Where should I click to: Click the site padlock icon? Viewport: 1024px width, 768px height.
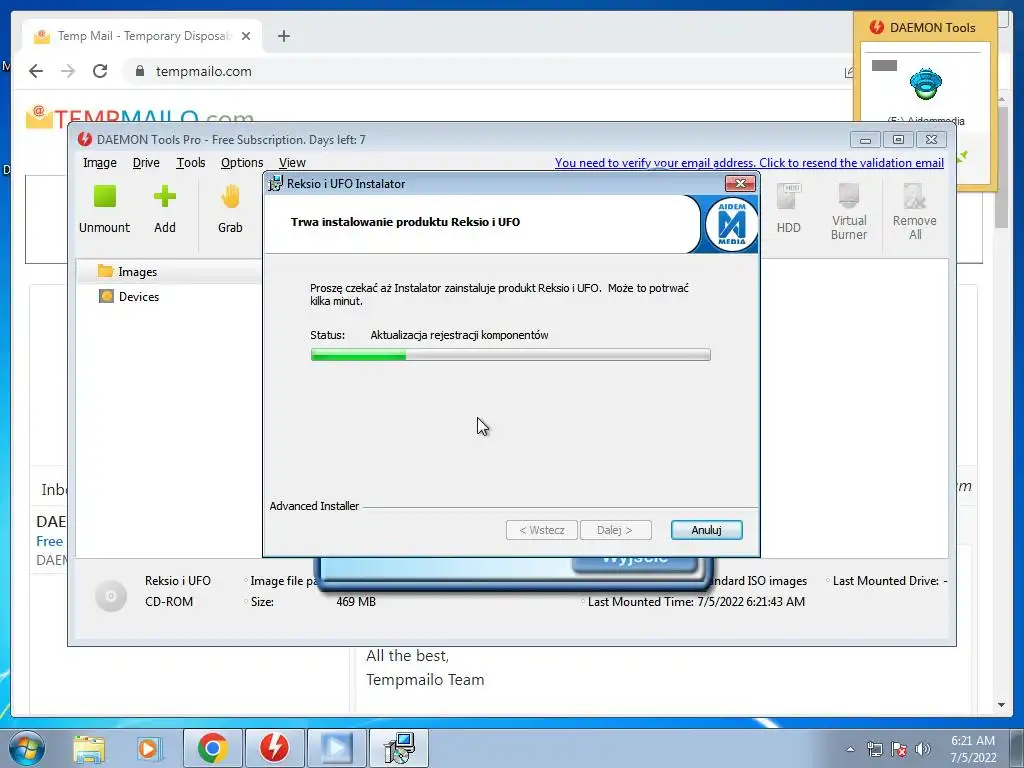coord(140,71)
